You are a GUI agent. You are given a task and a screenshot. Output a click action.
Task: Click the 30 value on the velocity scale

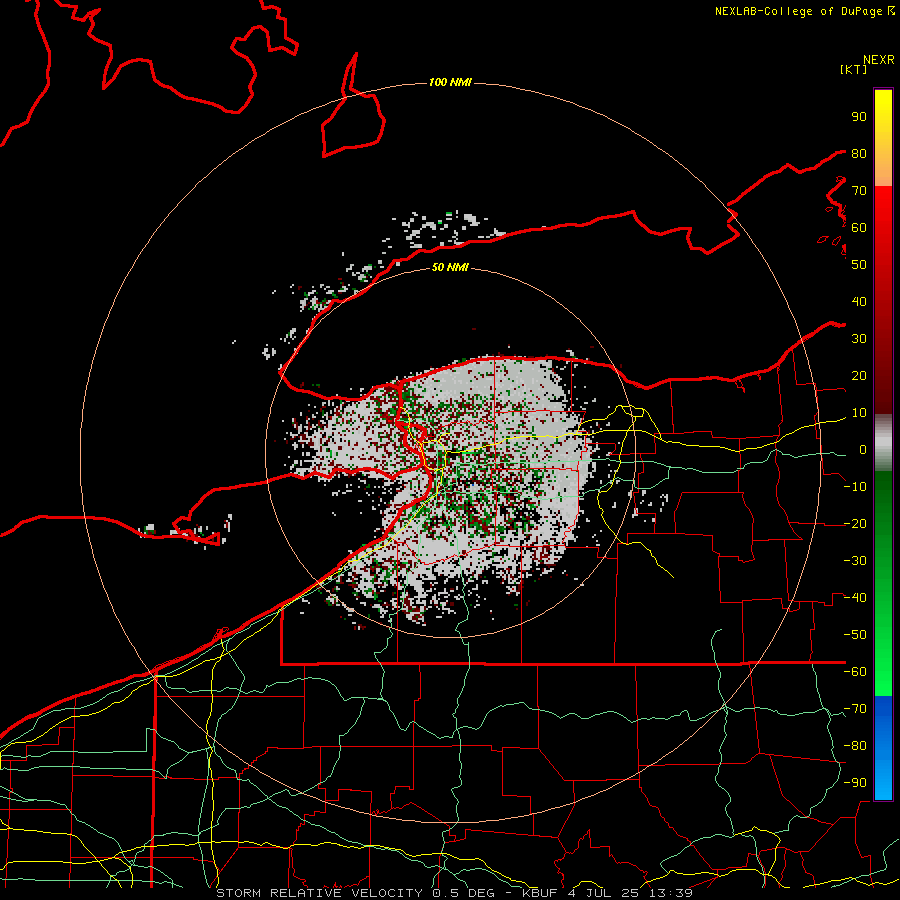(x=859, y=339)
